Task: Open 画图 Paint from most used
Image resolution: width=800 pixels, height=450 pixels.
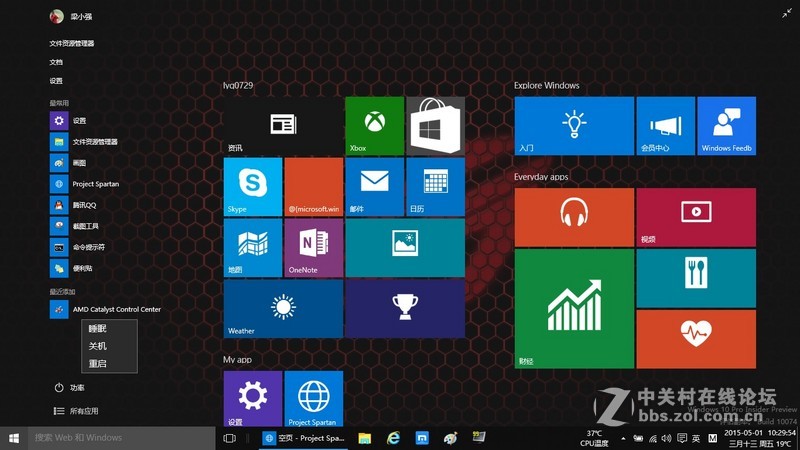Action: (79, 163)
